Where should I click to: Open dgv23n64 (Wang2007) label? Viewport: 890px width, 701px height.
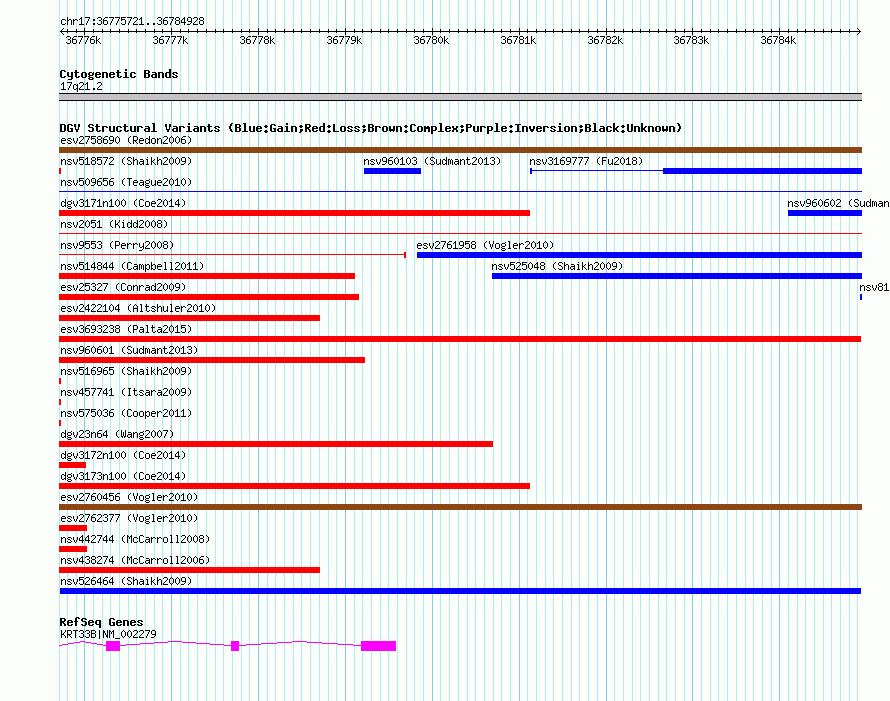pyautogui.click(x=117, y=434)
